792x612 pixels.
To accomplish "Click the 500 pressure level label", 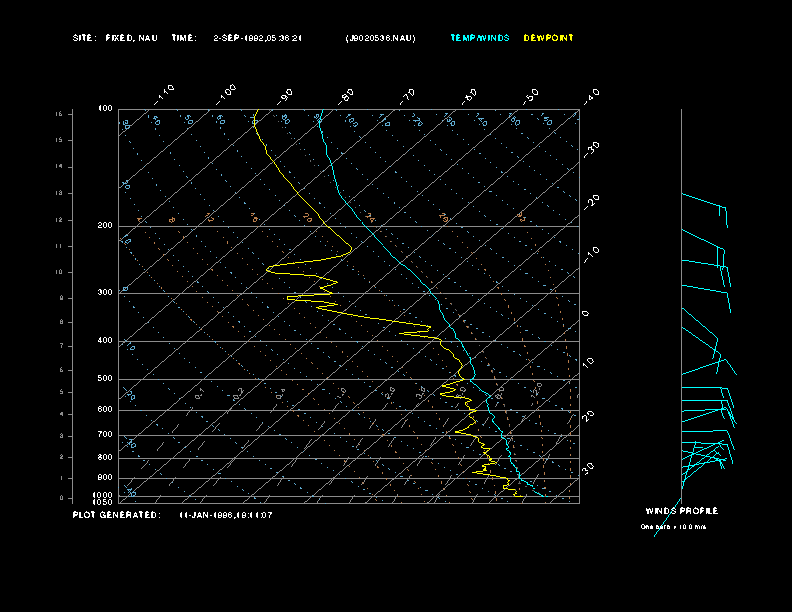I will 105,379.
